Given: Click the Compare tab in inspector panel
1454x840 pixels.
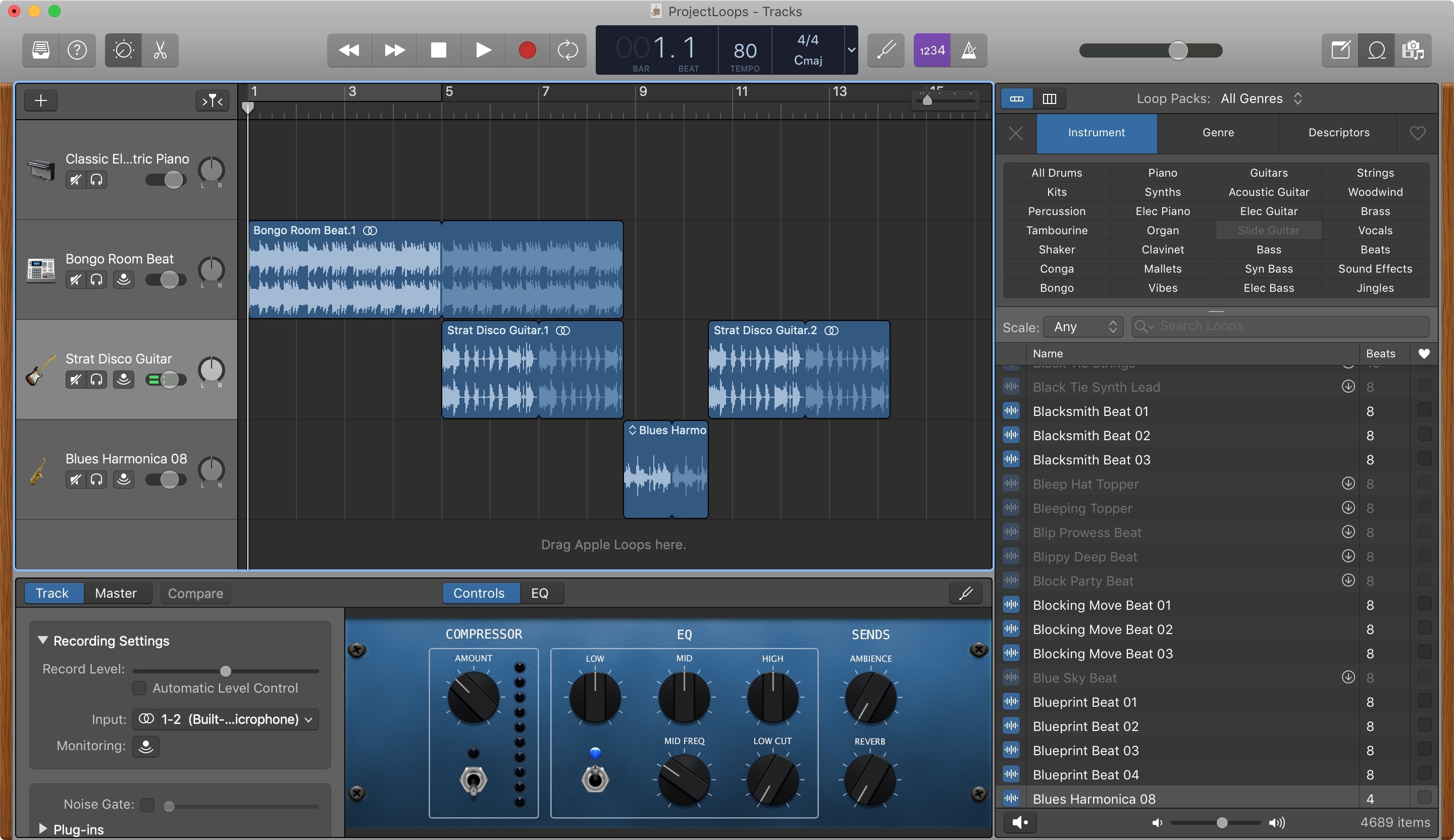Looking at the screenshot, I should [x=197, y=593].
